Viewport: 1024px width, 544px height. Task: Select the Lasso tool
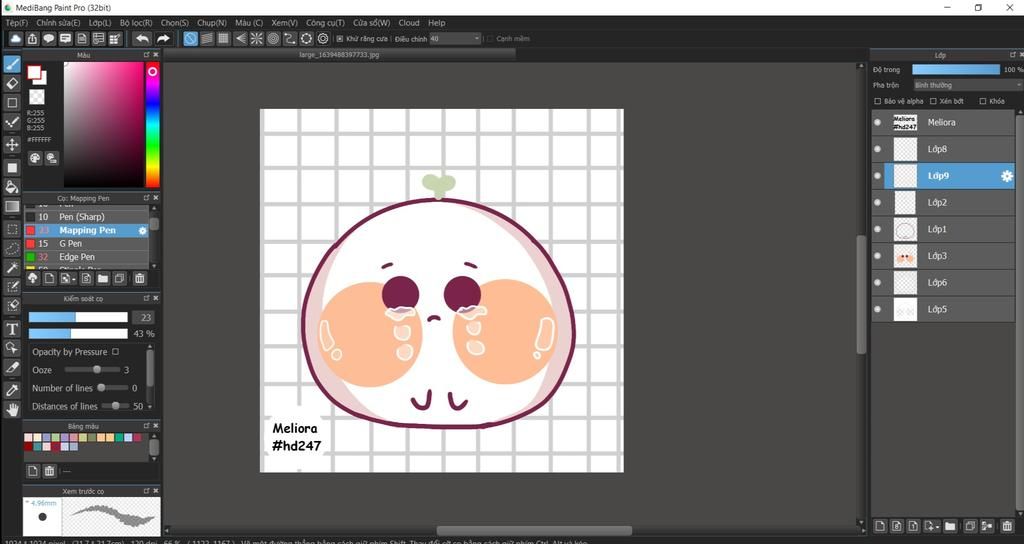12,248
